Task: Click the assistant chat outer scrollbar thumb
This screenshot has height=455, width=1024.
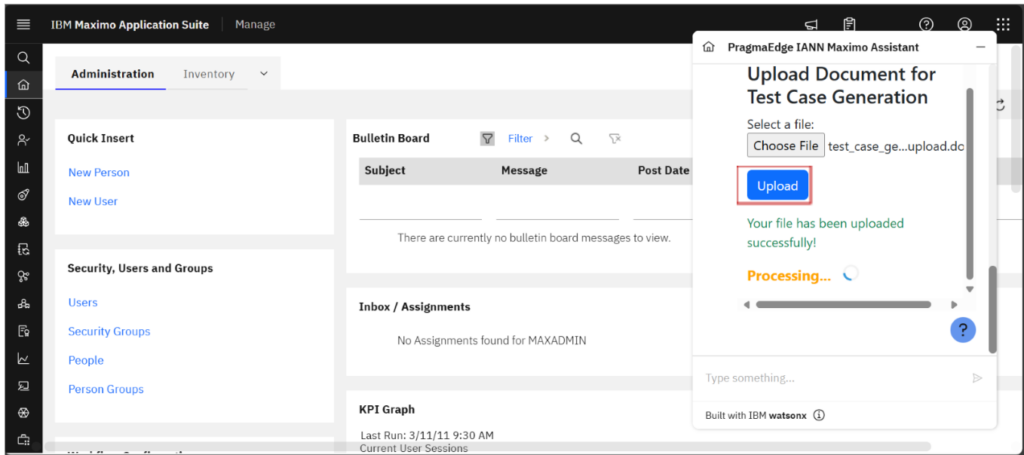Action: point(993,309)
